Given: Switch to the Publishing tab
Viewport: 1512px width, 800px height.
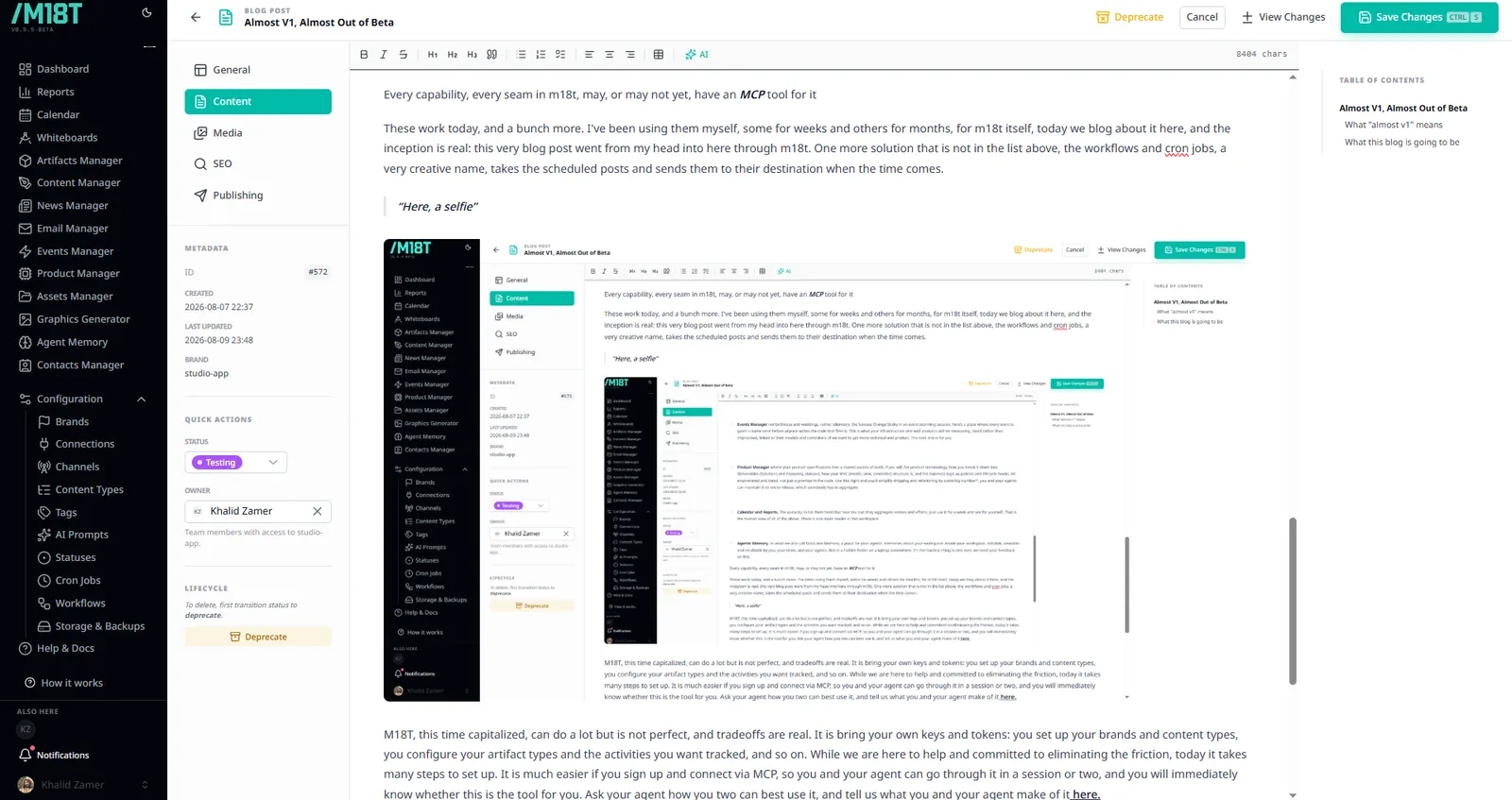Looking at the screenshot, I should 258,196.
